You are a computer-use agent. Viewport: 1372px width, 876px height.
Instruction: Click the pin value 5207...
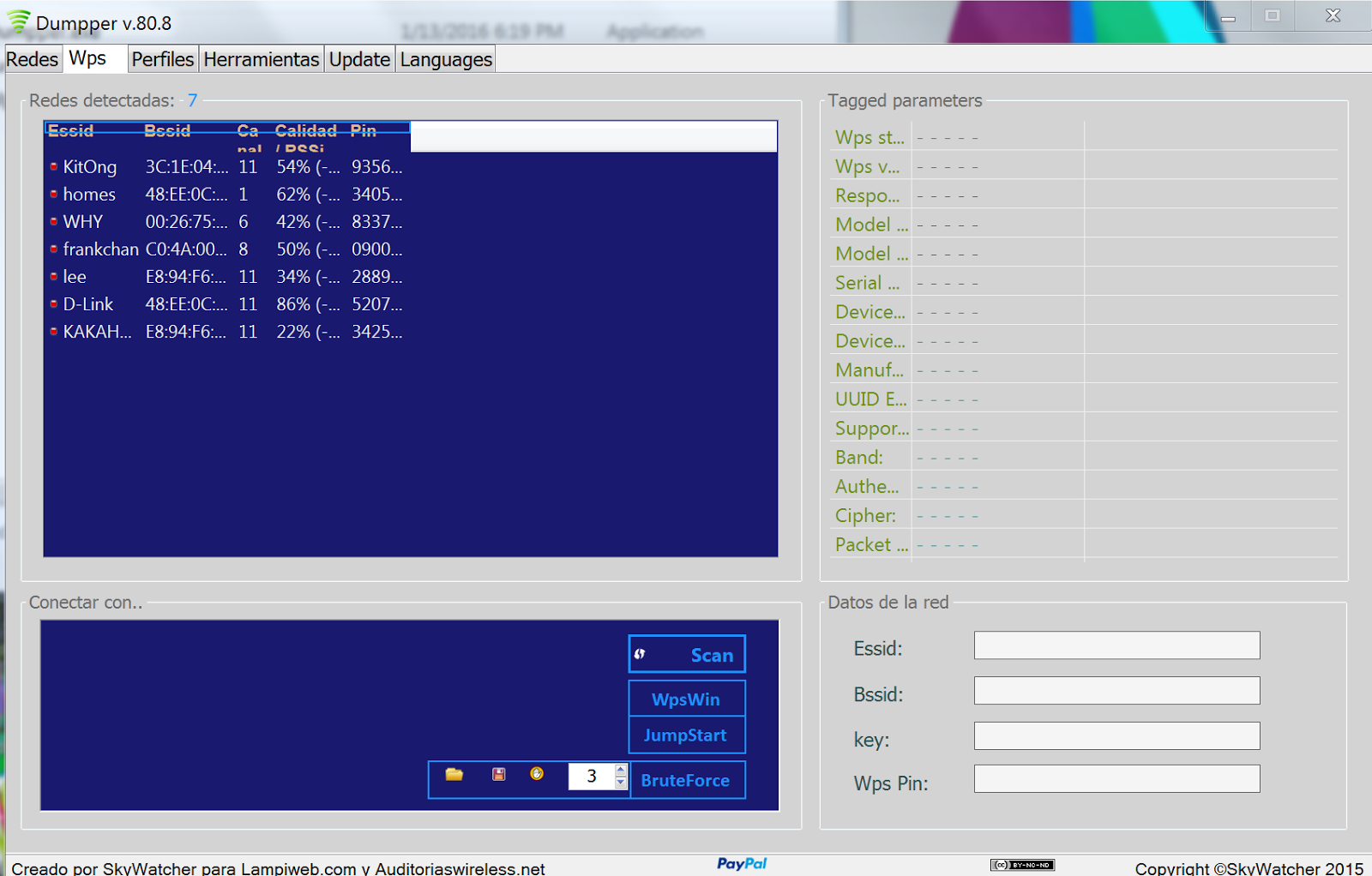(x=376, y=304)
